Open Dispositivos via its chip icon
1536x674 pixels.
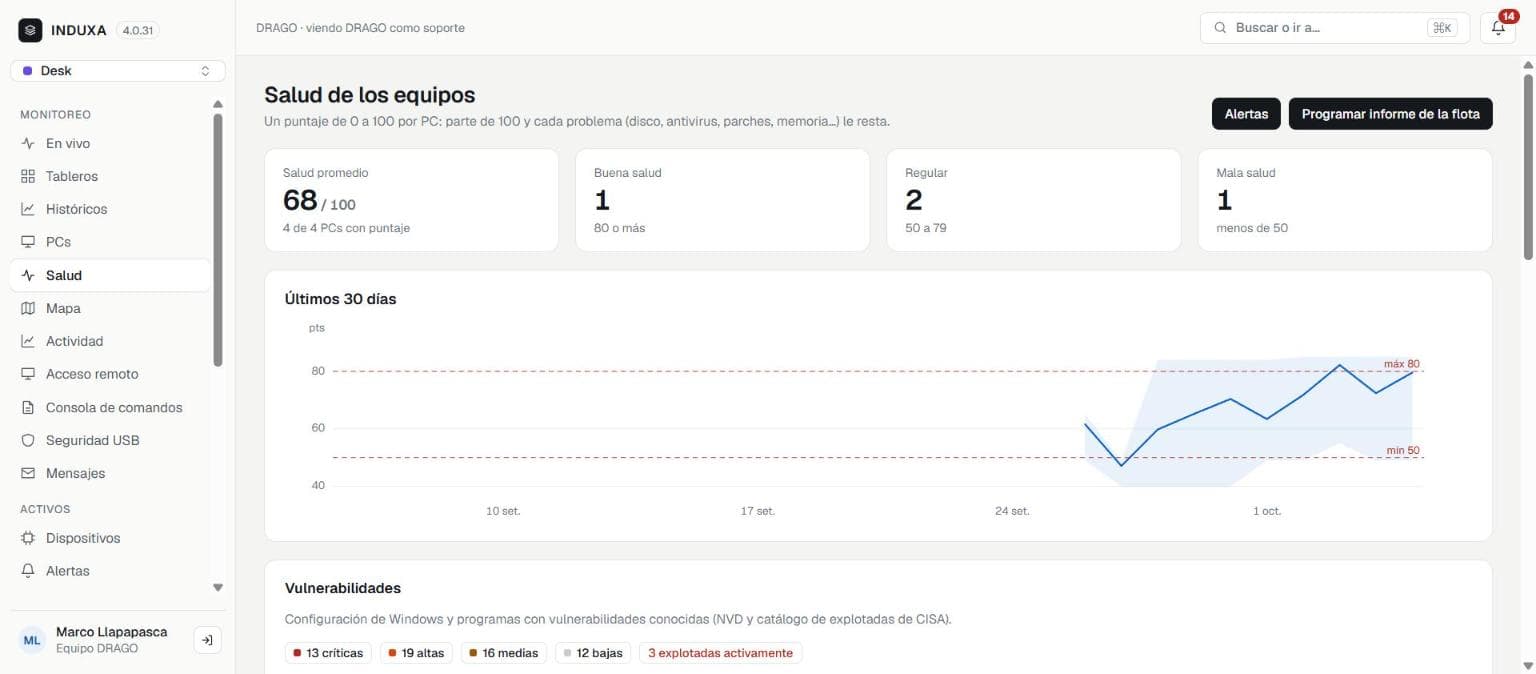point(28,538)
